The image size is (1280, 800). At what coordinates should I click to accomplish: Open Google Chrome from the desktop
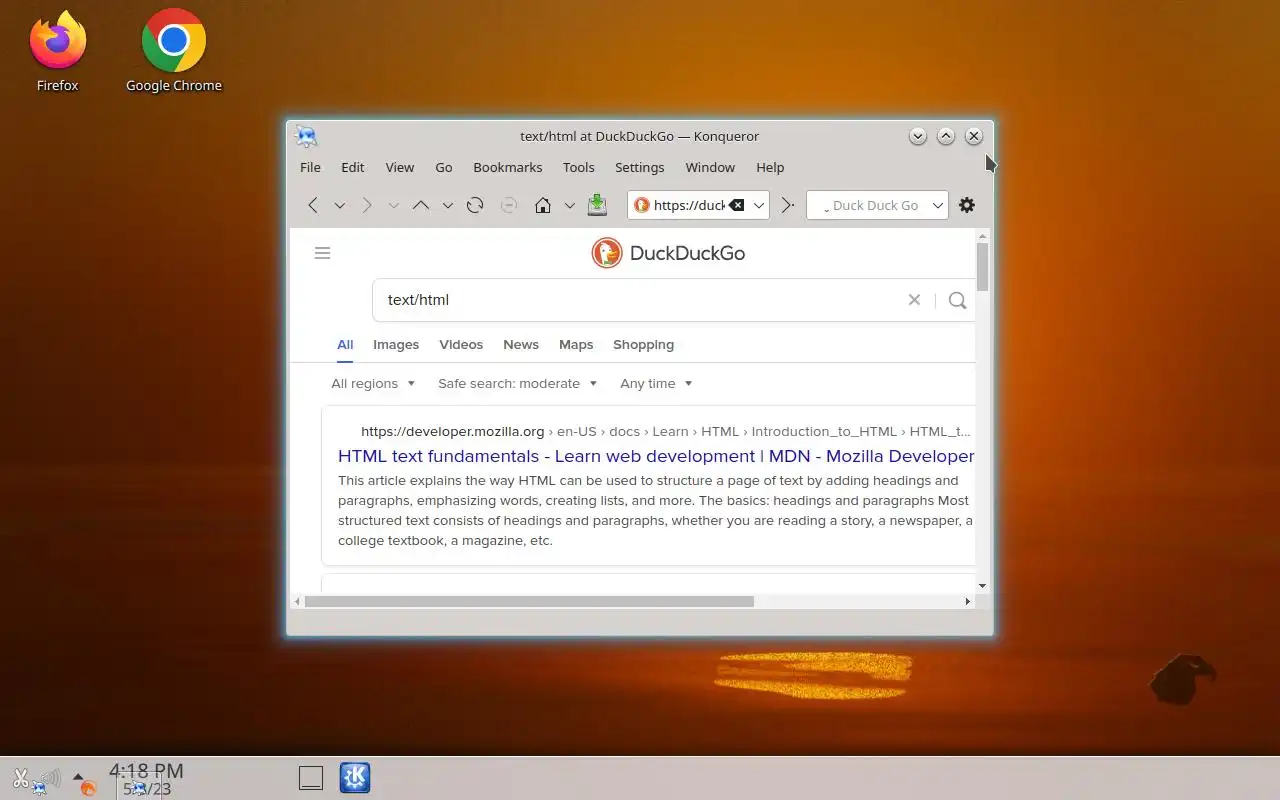click(174, 53)
